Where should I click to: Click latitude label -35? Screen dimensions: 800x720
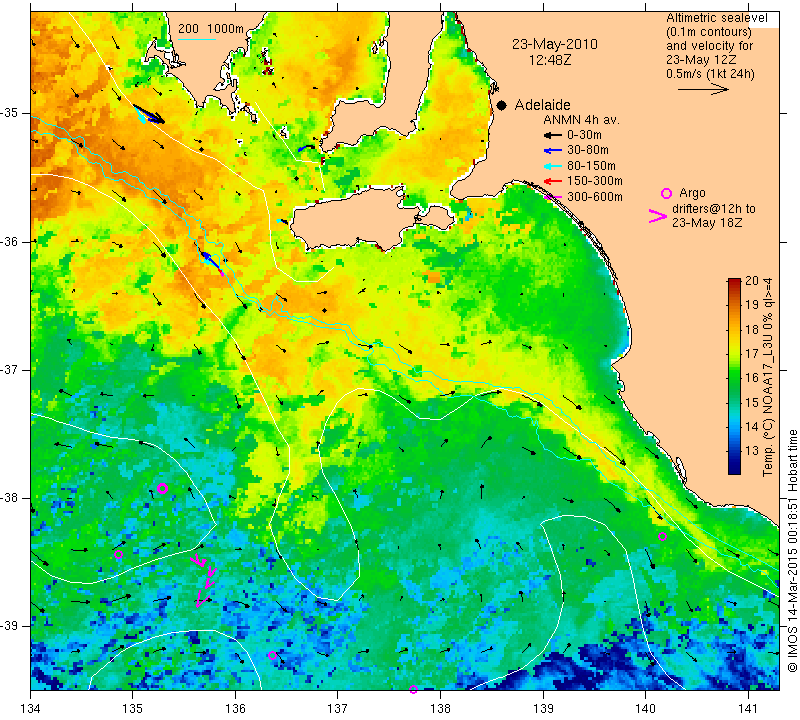10,113
